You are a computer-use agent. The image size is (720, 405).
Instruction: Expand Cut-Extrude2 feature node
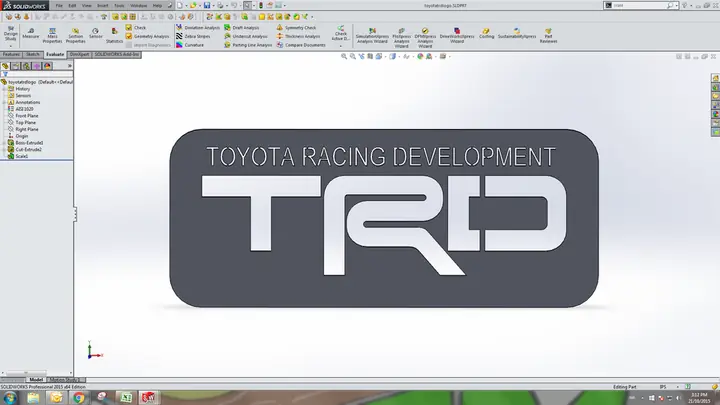(x=4, y=150)
